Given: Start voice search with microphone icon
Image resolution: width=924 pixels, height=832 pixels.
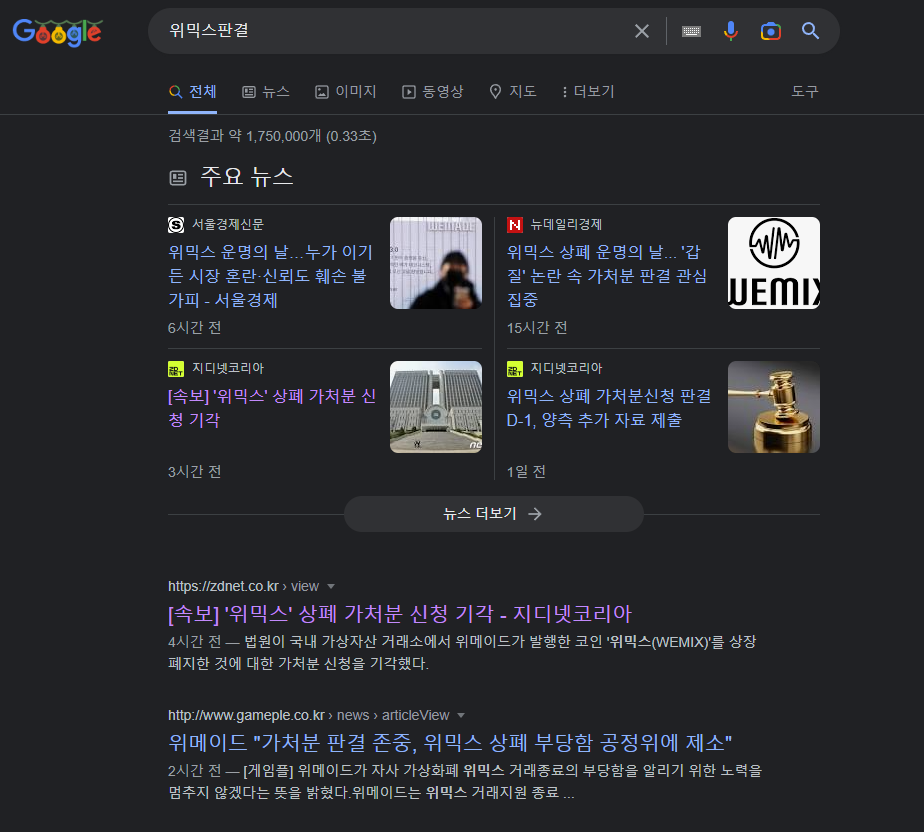Looking at the screenshot, I should pyautogui.click(x=731, y=31).
